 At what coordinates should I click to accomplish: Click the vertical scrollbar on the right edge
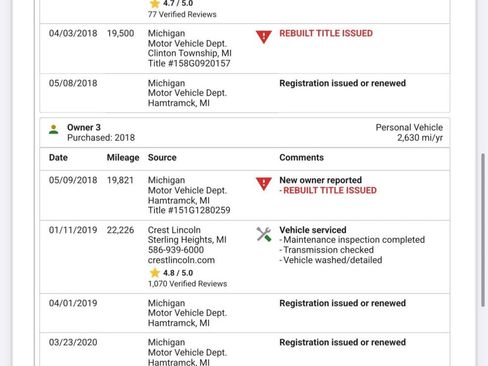[x=483, y=230]
